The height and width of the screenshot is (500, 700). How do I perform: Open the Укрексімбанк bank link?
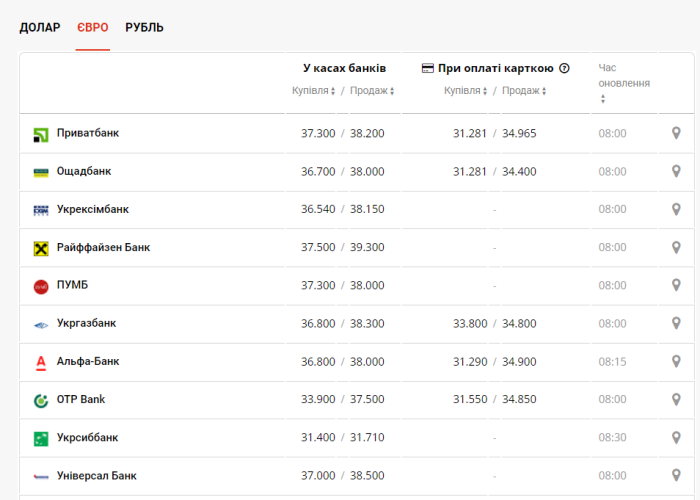92,210
